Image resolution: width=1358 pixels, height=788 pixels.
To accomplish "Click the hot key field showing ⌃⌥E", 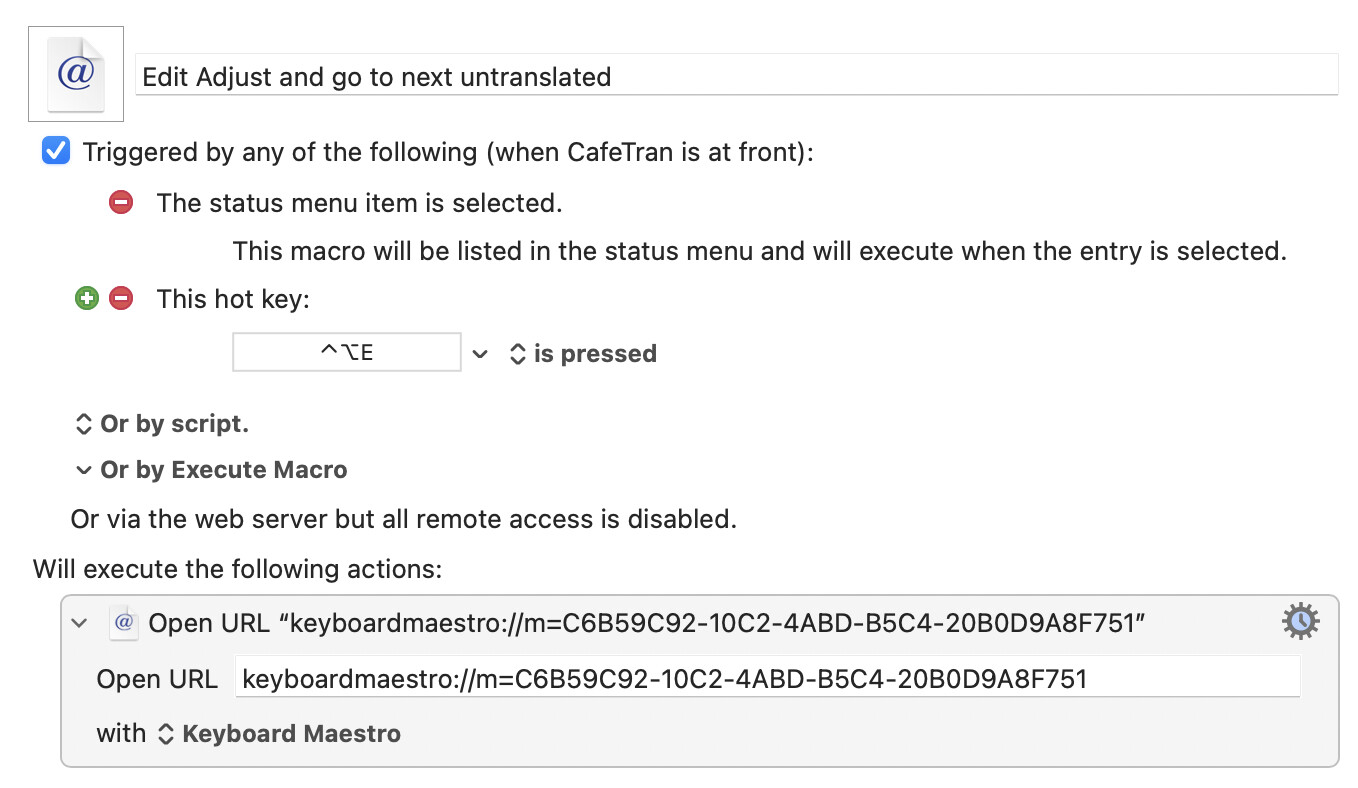I will (347, 352).
